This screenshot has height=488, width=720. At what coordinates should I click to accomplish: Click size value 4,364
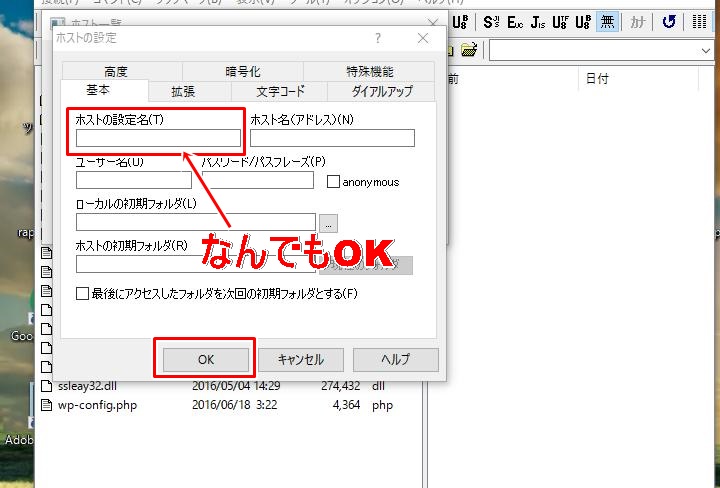pyautogui.click(x=346, y=405)
